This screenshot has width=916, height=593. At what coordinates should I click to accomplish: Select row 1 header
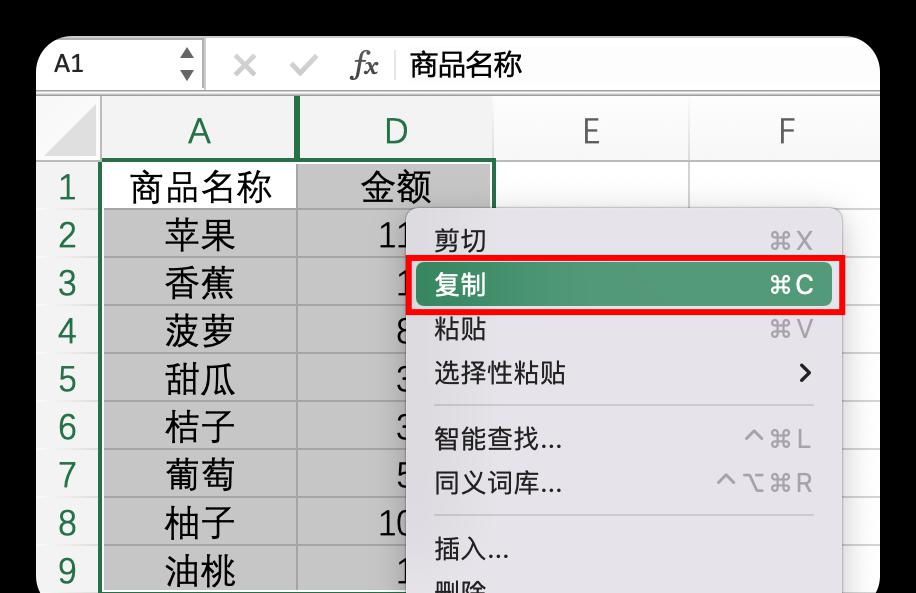(x=68, y=186)
